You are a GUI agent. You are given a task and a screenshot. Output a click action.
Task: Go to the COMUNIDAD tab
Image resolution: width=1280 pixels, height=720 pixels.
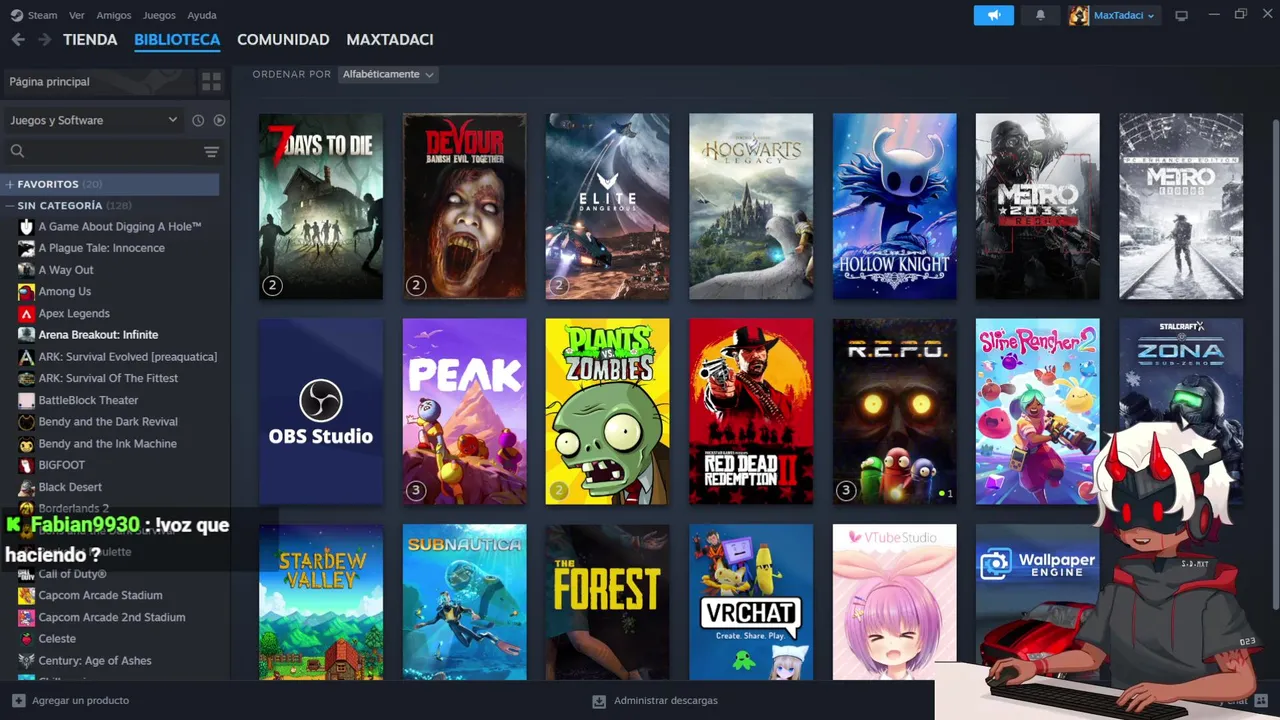click(x=283, y=40)
